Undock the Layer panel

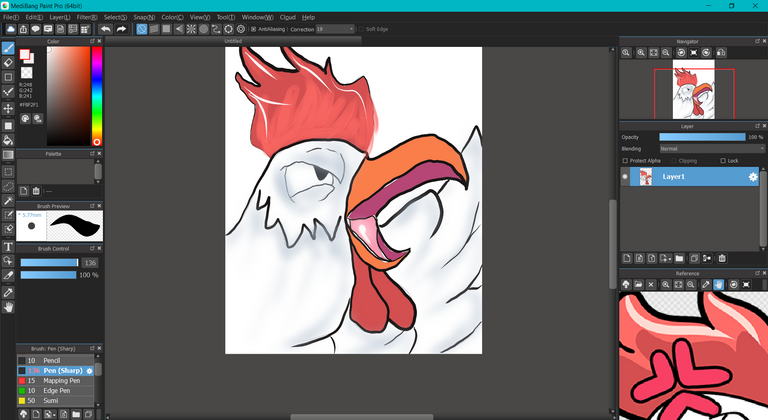[x=757, y=126]
